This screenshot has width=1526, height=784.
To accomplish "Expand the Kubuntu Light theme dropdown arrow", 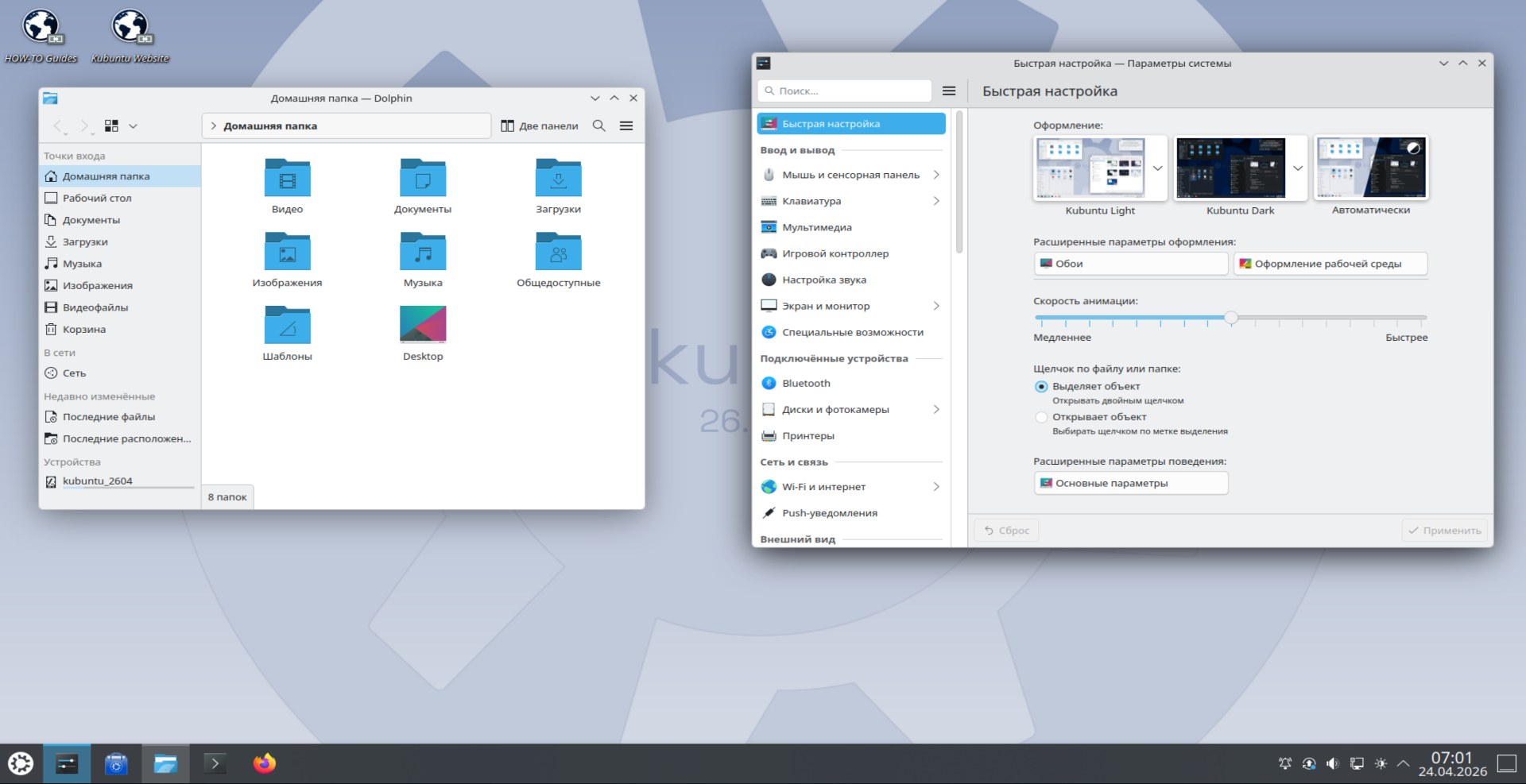I will 1157,168.
